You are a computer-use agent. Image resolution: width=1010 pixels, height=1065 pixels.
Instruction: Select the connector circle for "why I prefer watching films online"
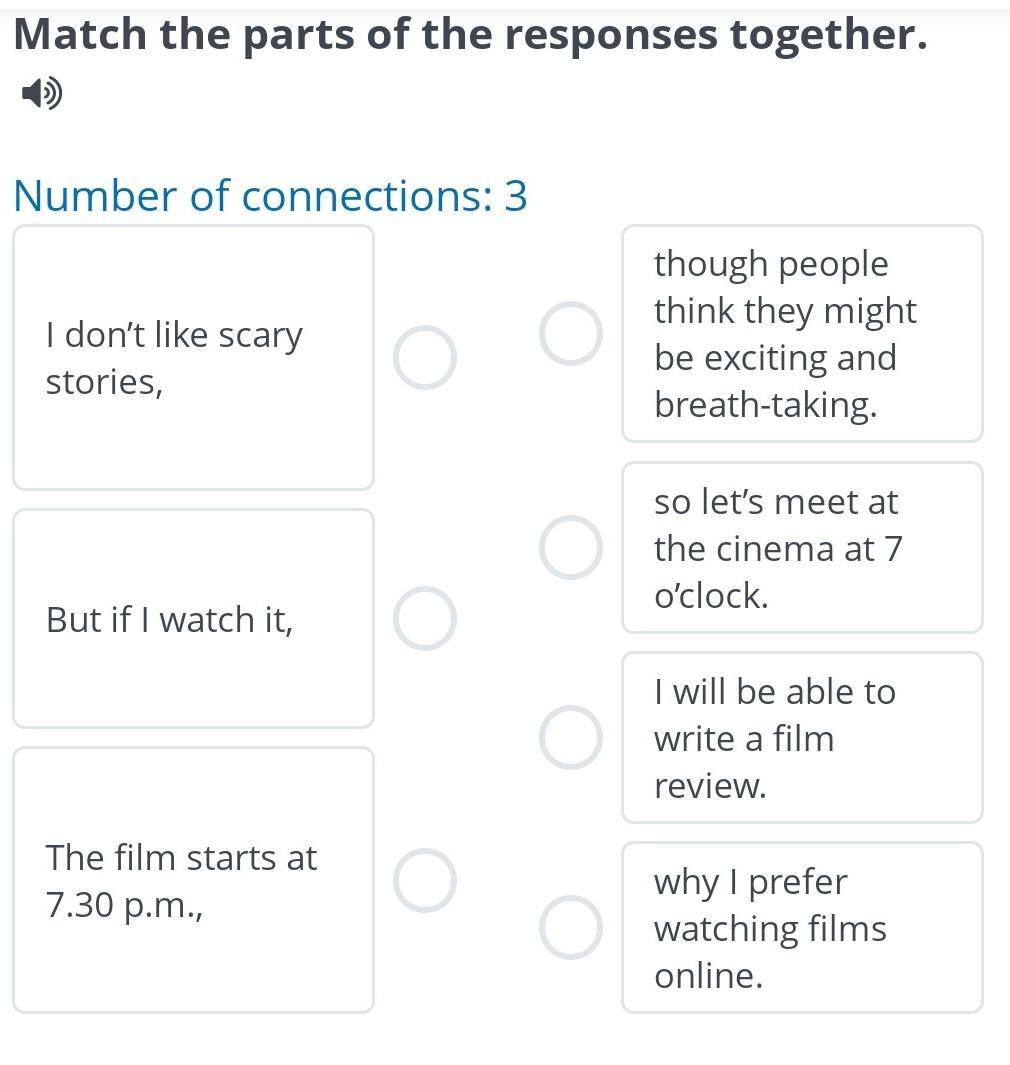[571, 928]
